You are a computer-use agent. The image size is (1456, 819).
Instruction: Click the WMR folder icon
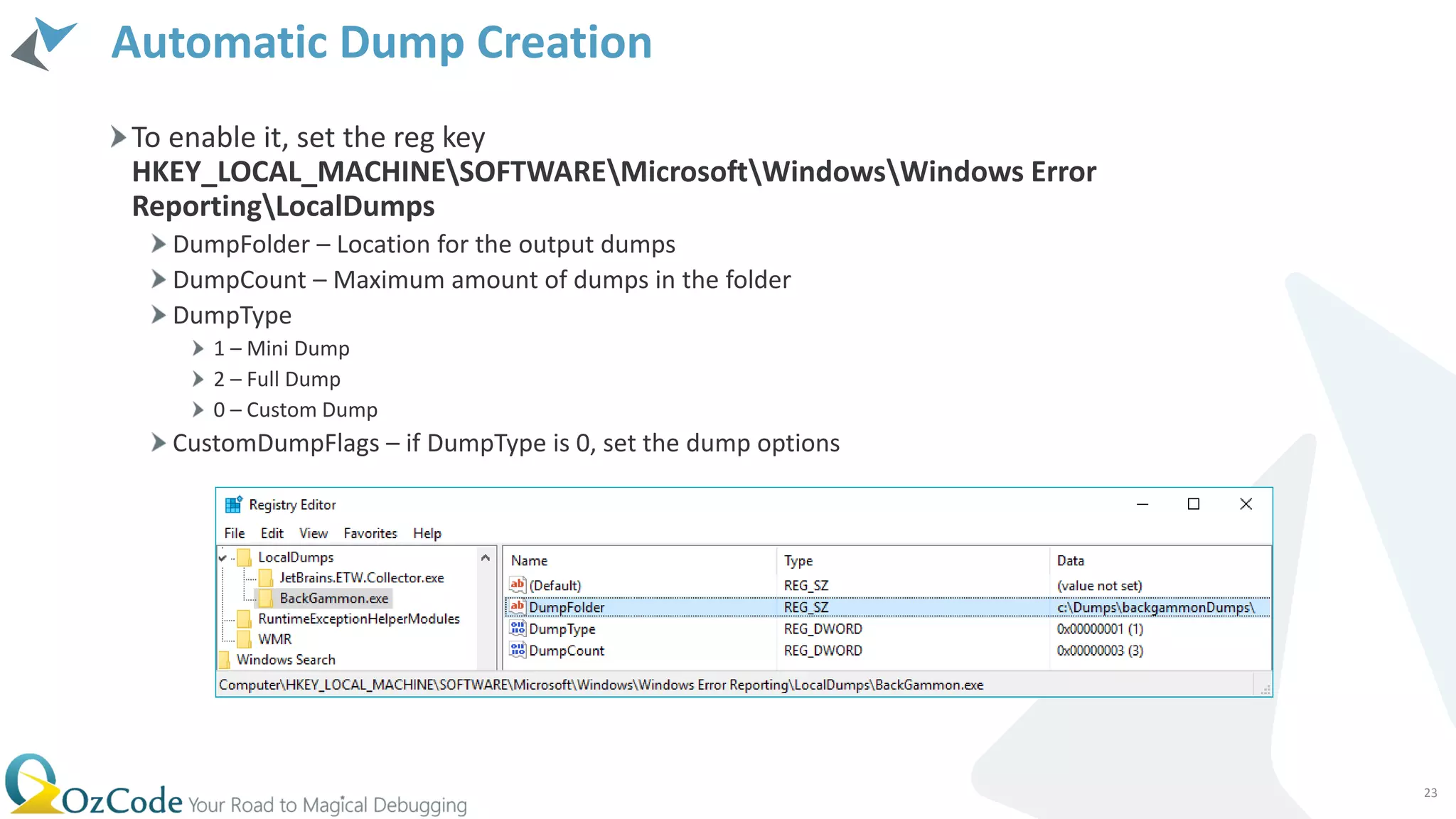click(244, 639)
